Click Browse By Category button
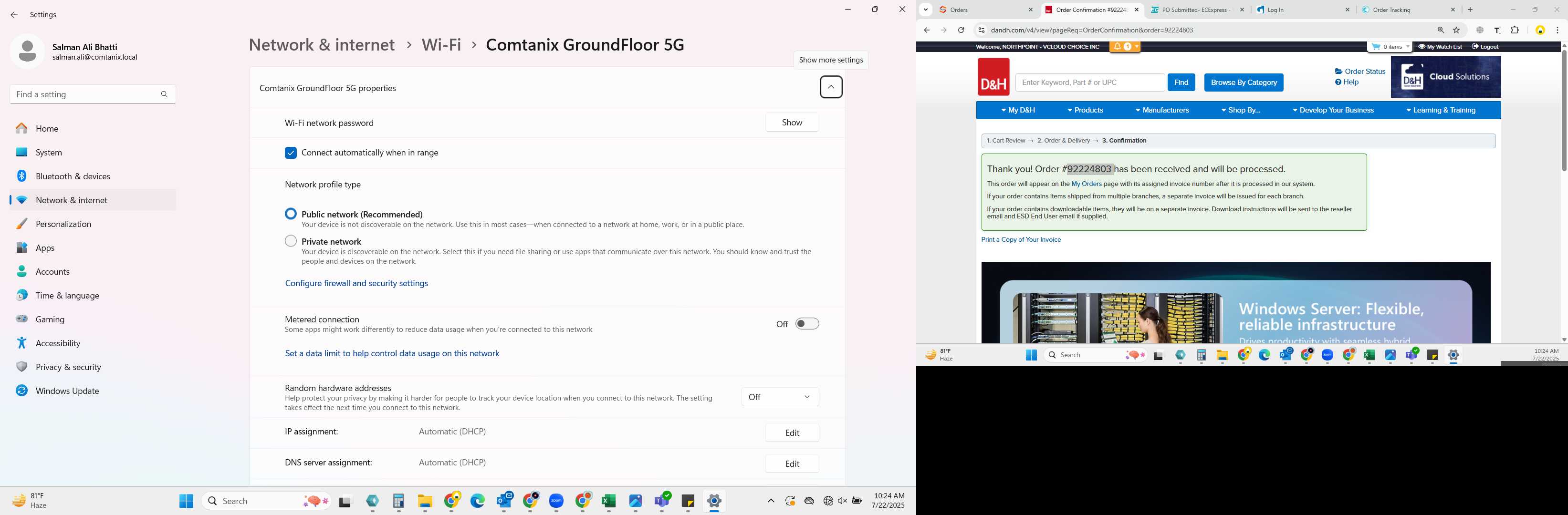Image resolution: width=1568 pixels, height=515 pixels. tap(1244, 82)
